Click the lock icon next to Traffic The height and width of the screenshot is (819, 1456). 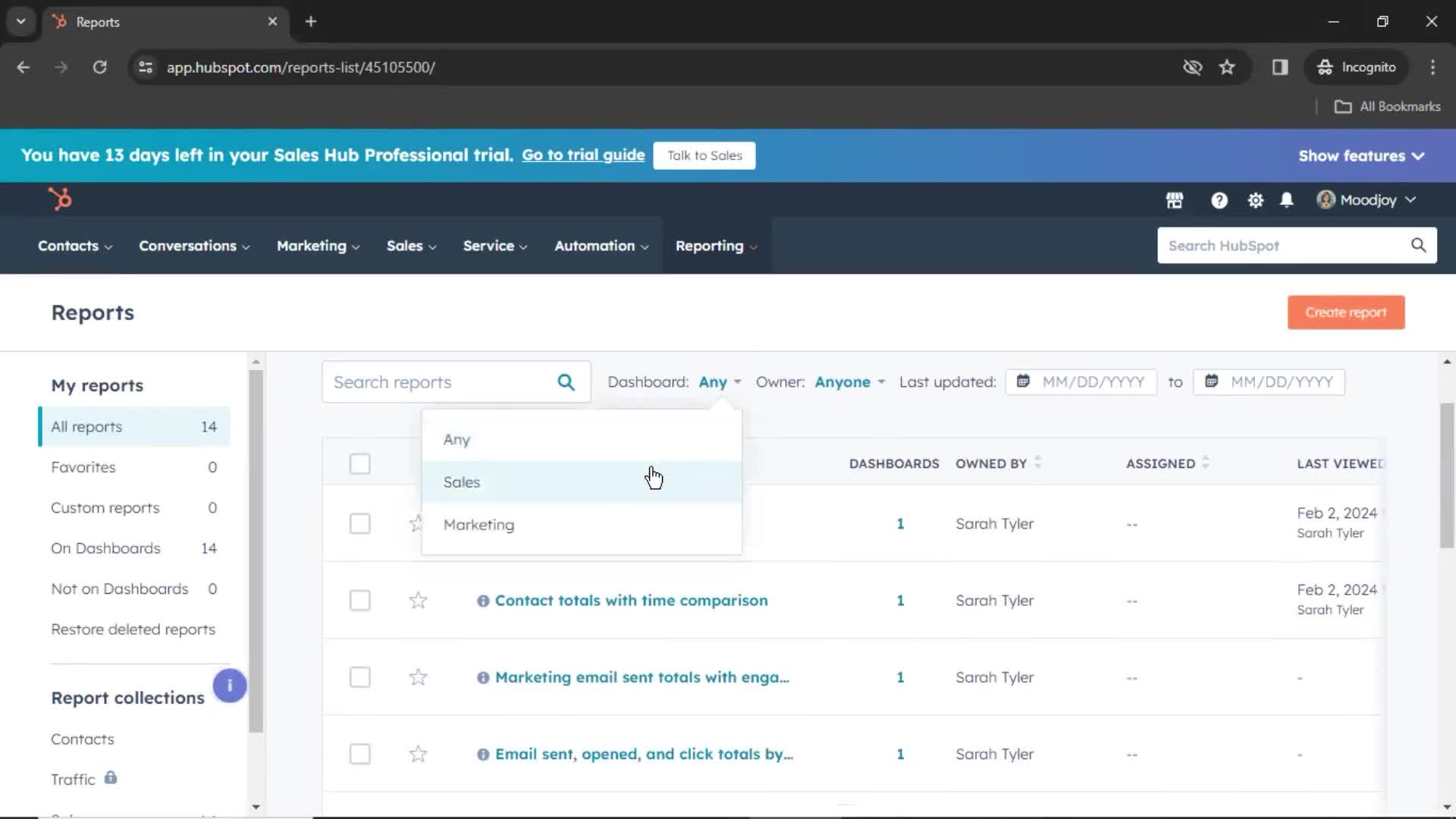point(111,778)
